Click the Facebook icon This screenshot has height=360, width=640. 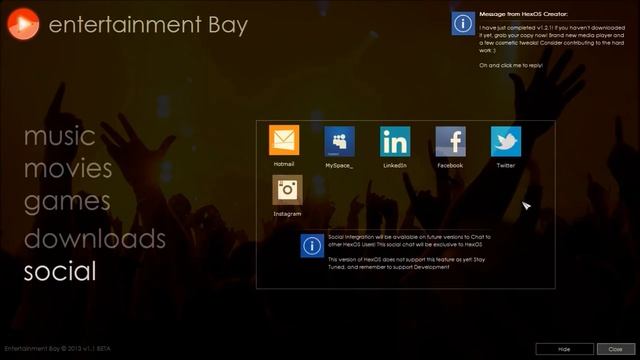[450, 141]
